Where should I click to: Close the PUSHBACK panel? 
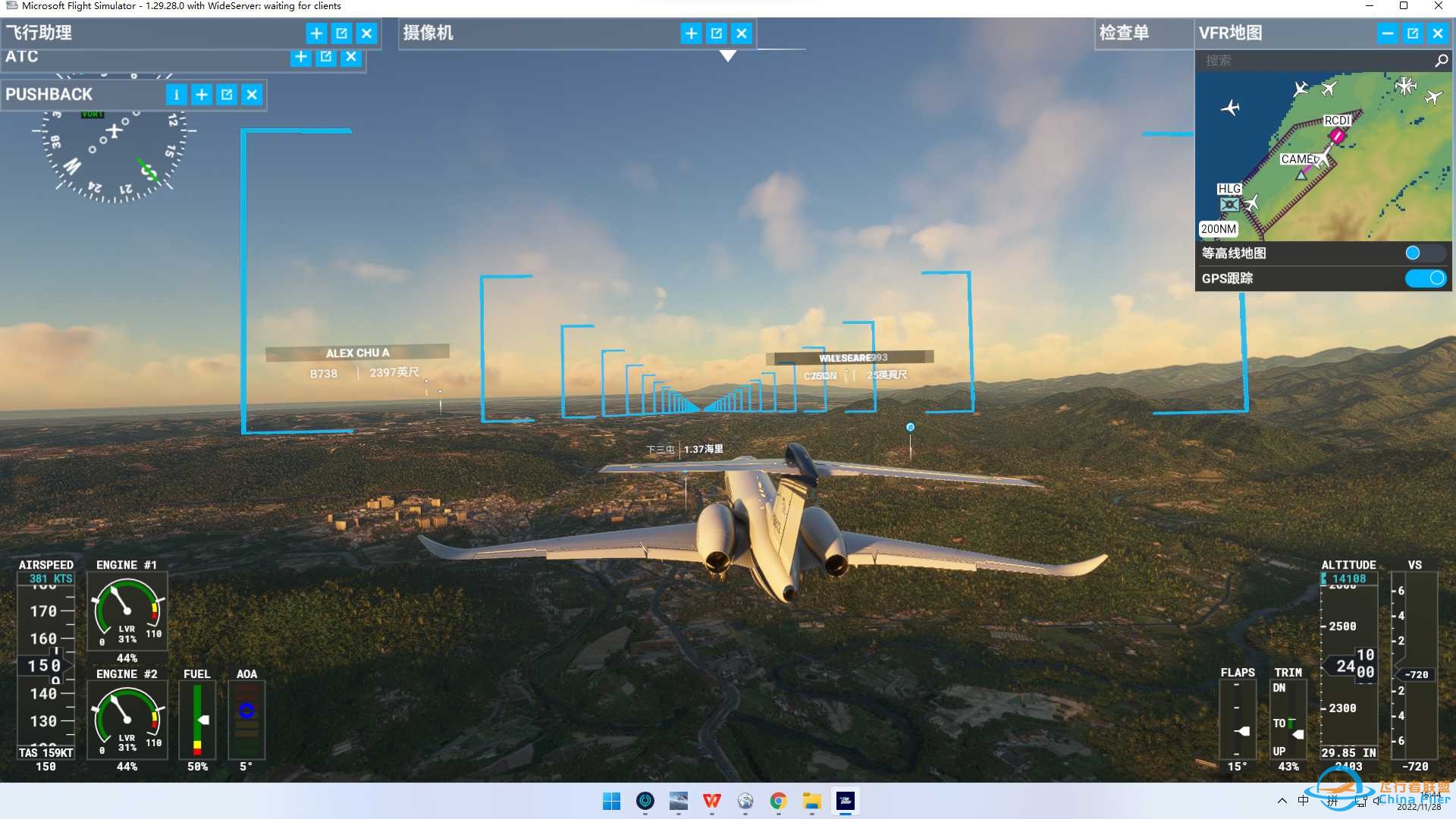pos(252,95)
